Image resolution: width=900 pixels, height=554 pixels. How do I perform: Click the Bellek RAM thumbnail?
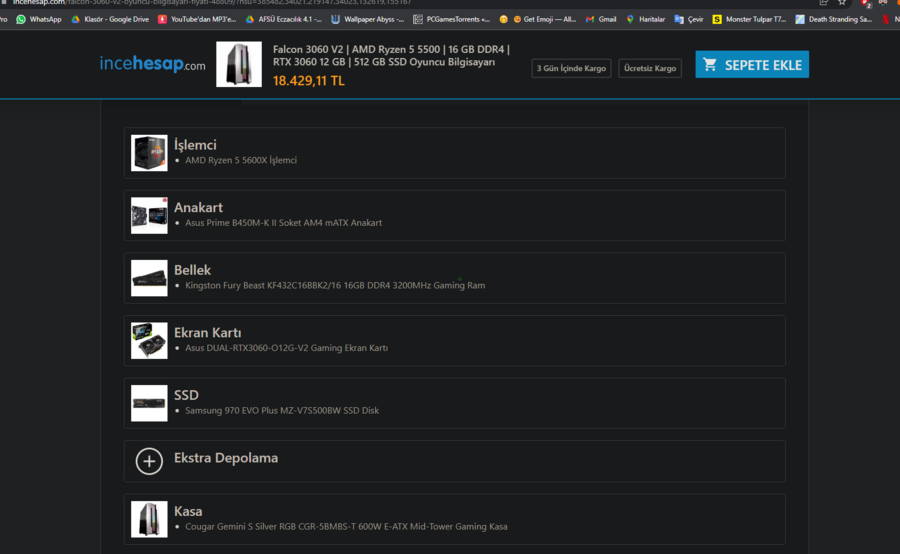pyautogui.click(x=149, y=278)
